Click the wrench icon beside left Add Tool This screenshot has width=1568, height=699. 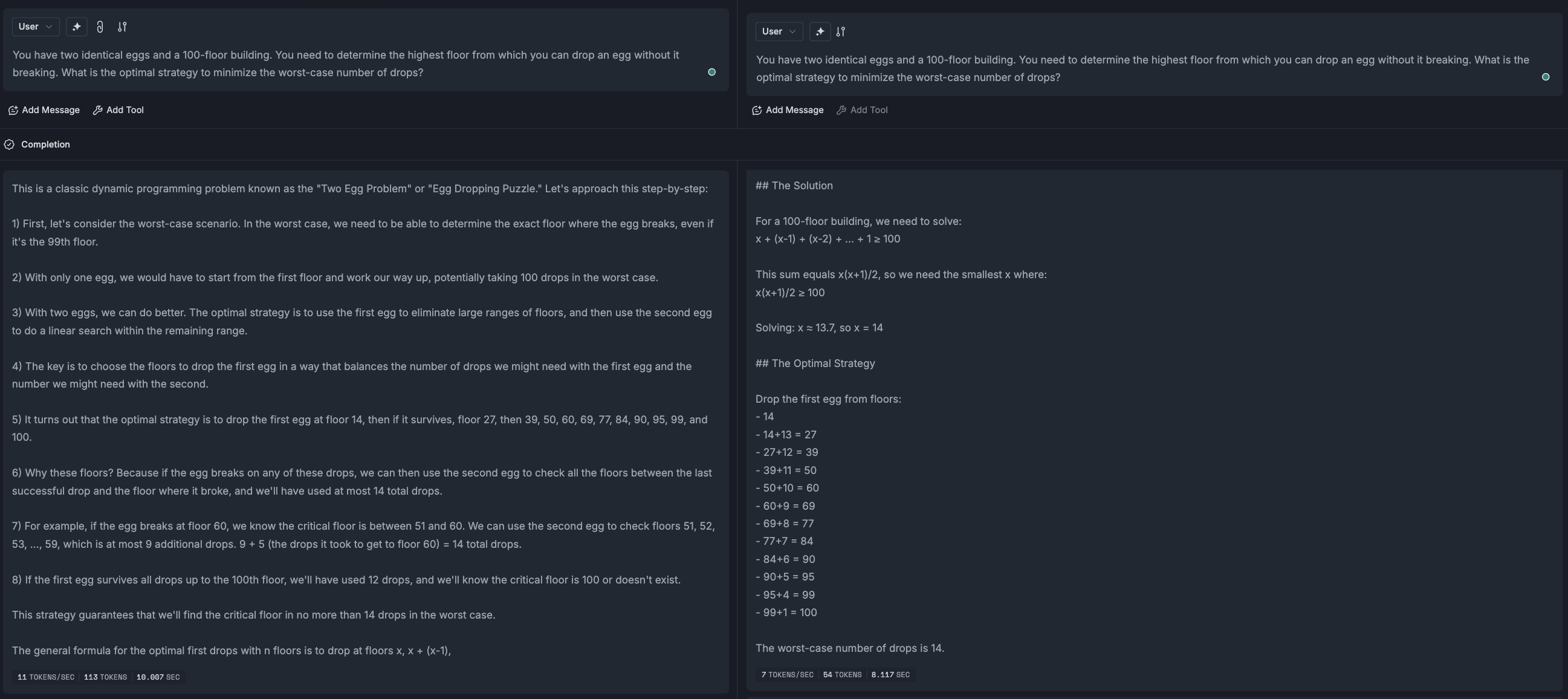98,110
